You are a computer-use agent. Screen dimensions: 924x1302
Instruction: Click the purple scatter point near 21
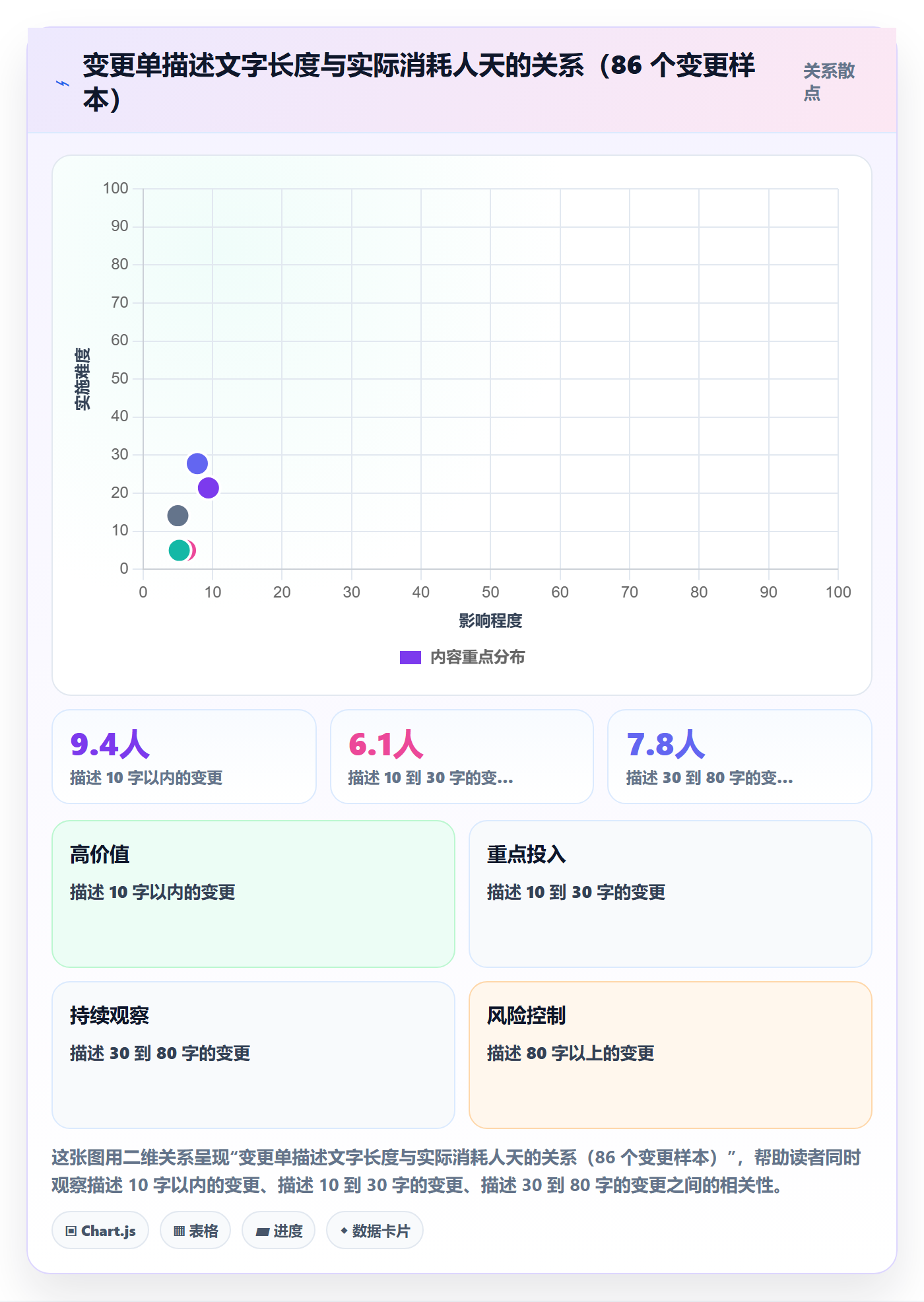[209, 488]
